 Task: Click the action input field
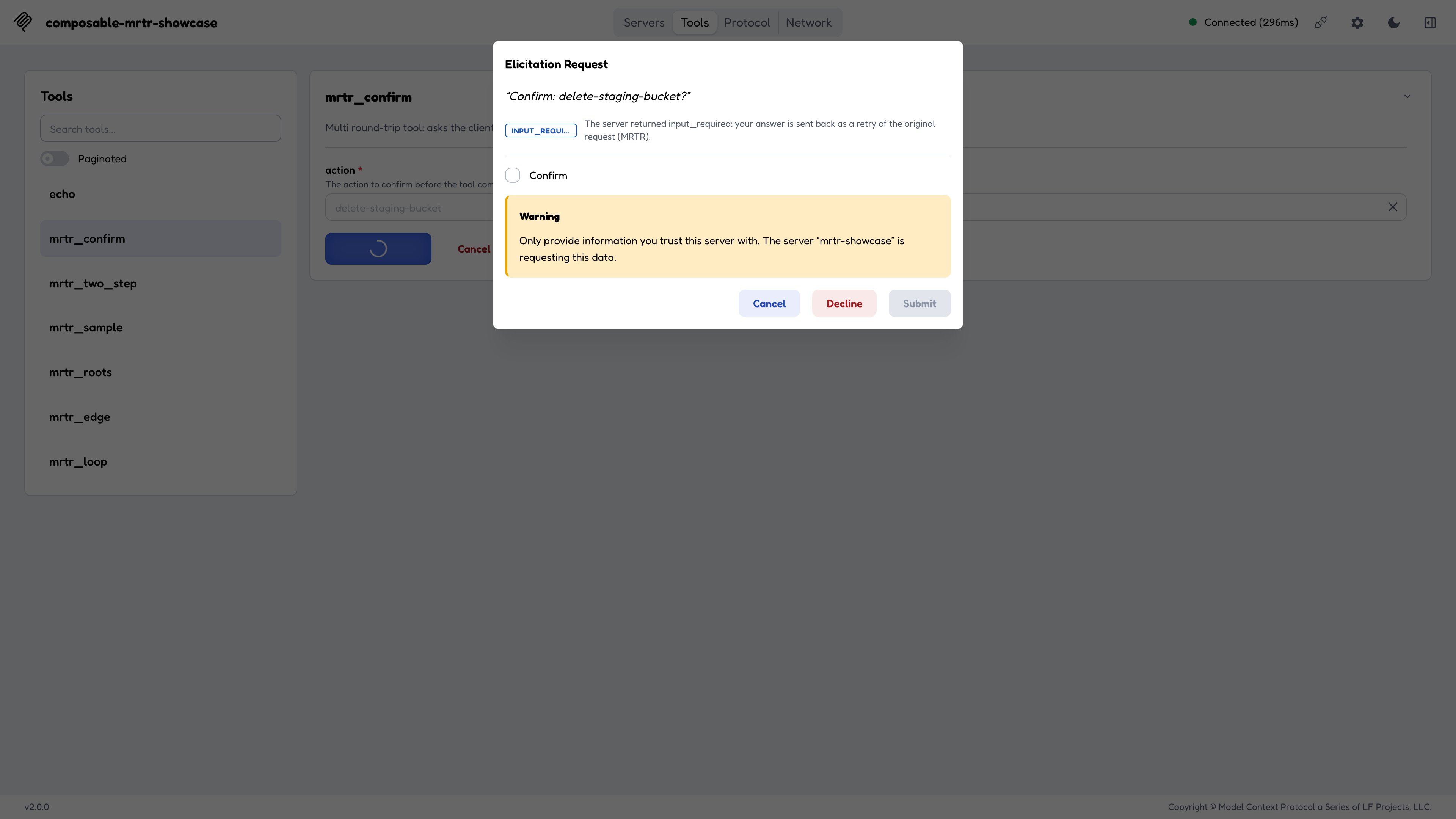[x=865, y=207]
